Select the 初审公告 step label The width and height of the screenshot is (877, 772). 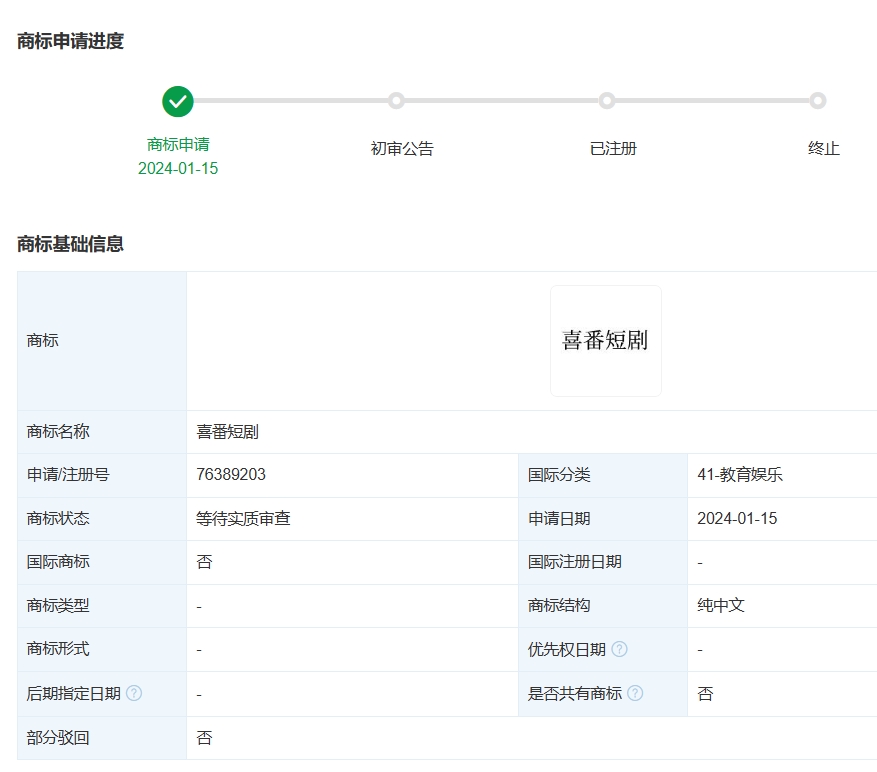pos(402,148)
